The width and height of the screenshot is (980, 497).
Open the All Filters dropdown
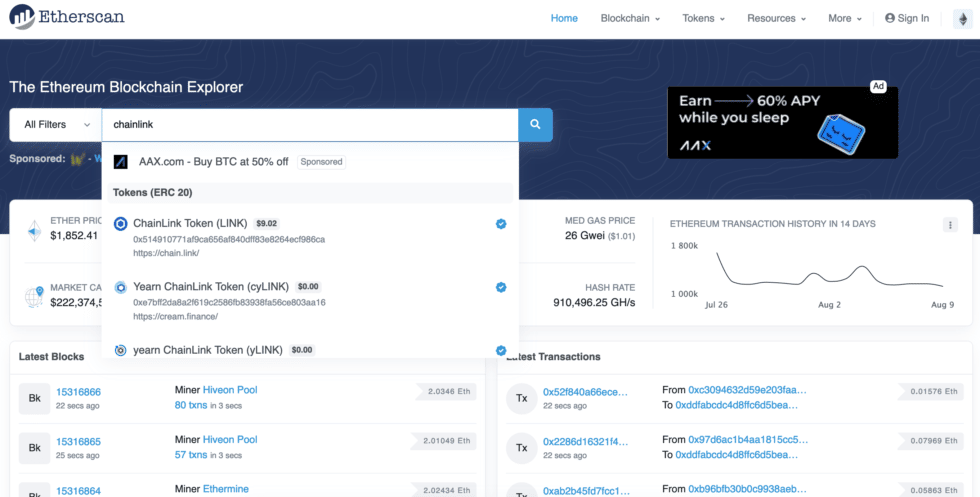[x=56, y=125]
